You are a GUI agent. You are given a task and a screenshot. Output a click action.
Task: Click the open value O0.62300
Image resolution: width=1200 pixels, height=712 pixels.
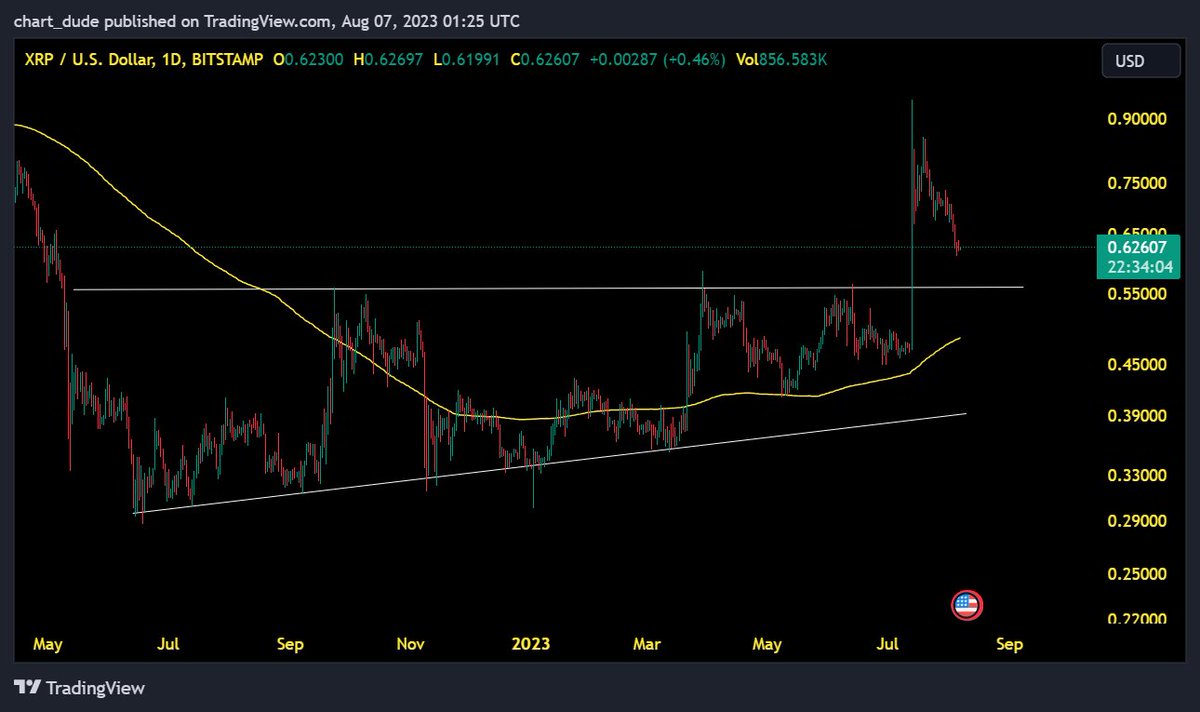[309, 60]
